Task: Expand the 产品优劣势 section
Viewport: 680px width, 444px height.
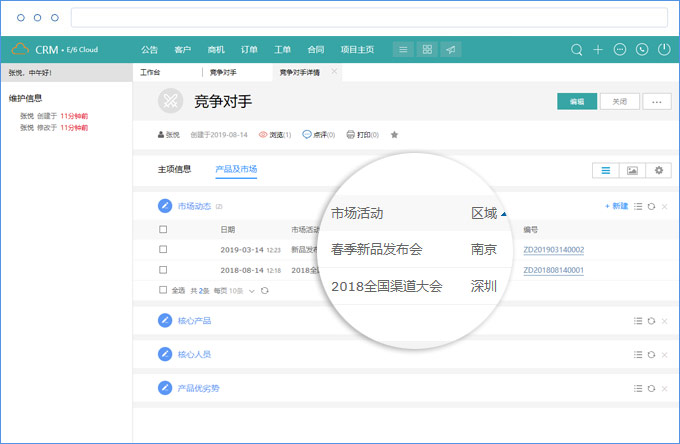Action: [197, 387]
